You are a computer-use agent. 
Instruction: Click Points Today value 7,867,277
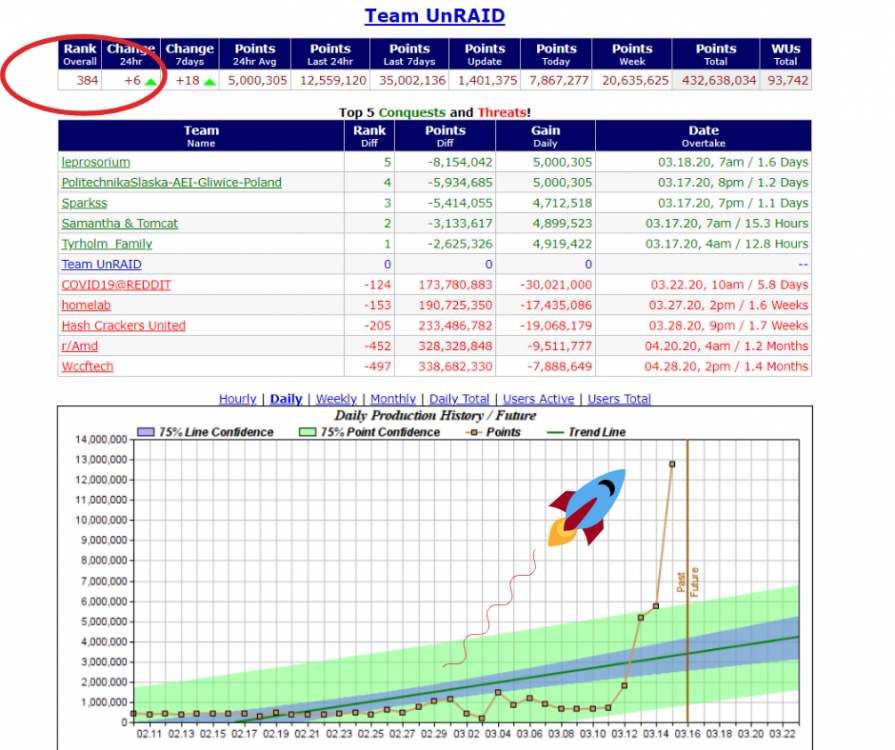tap(559, 80)
